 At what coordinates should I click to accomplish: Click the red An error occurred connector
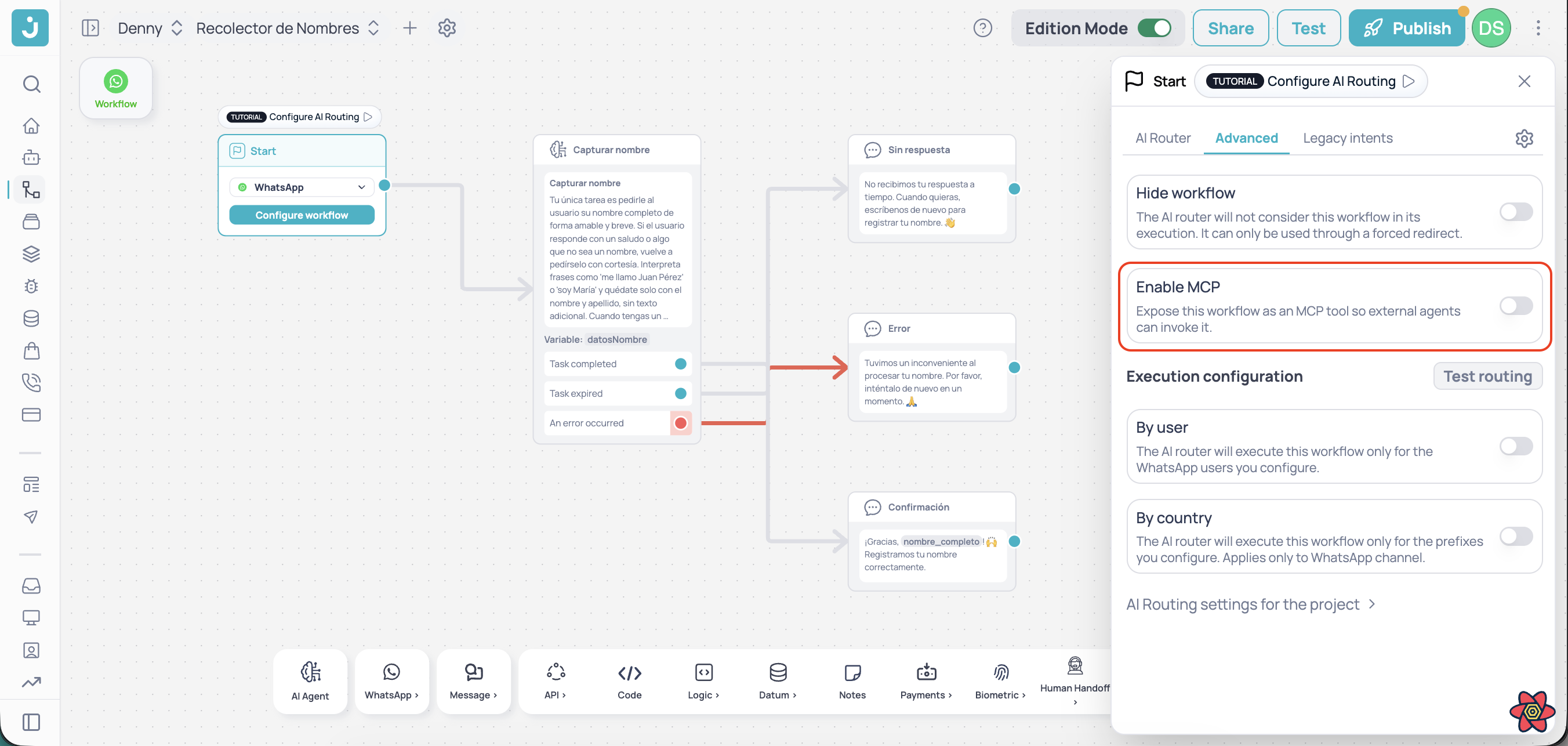pyautogui.click(x=681, y=423)
